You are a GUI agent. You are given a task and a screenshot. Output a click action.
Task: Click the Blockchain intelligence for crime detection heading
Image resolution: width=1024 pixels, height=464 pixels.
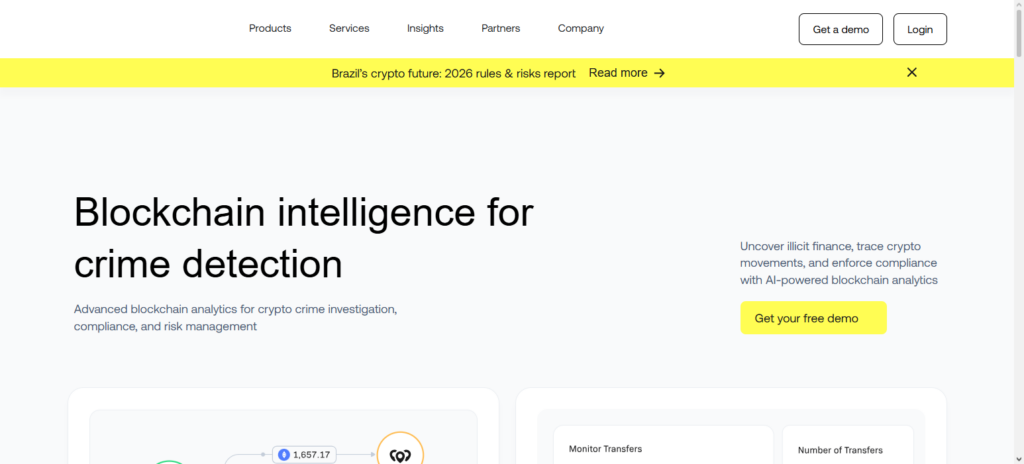[304, 238]
